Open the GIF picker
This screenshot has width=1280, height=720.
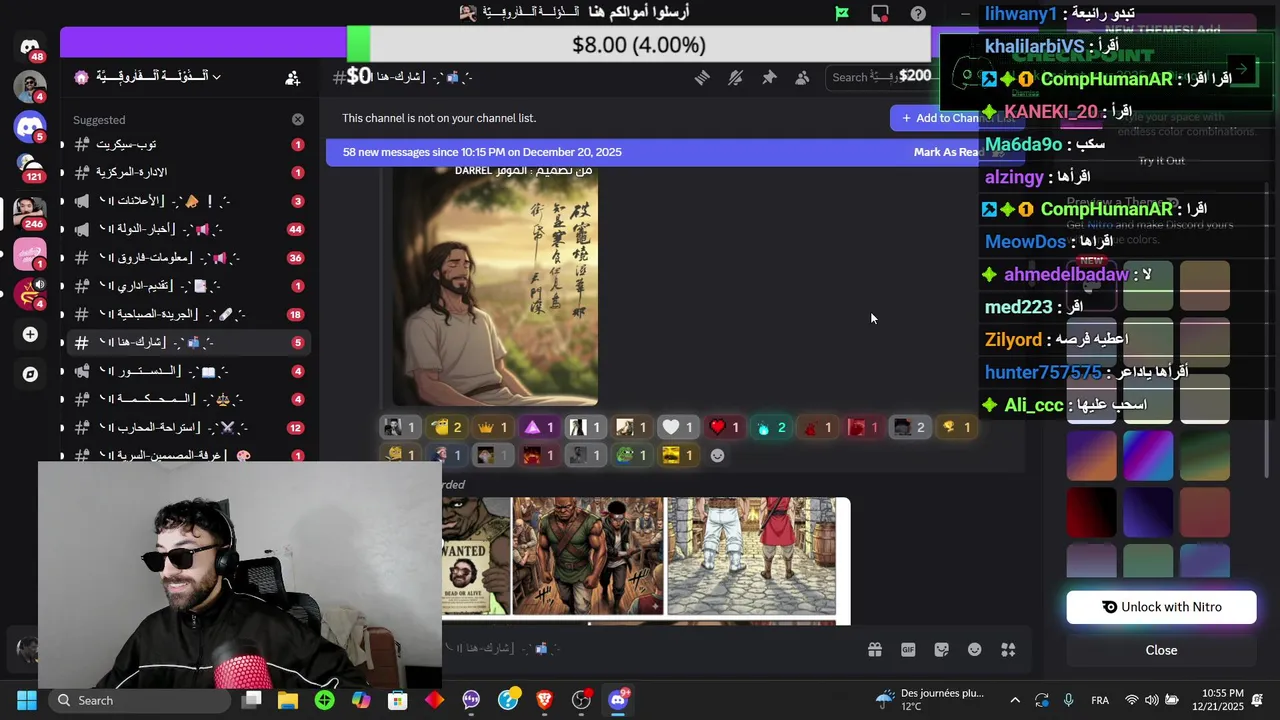pyautogui.click(x=908, y=649)
